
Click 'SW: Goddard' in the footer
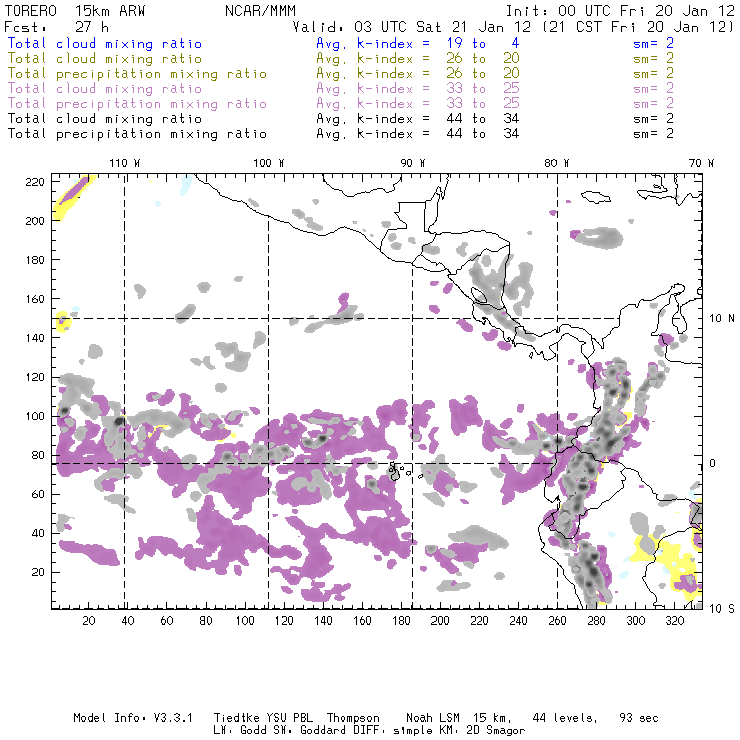click(x=315, y=730)
